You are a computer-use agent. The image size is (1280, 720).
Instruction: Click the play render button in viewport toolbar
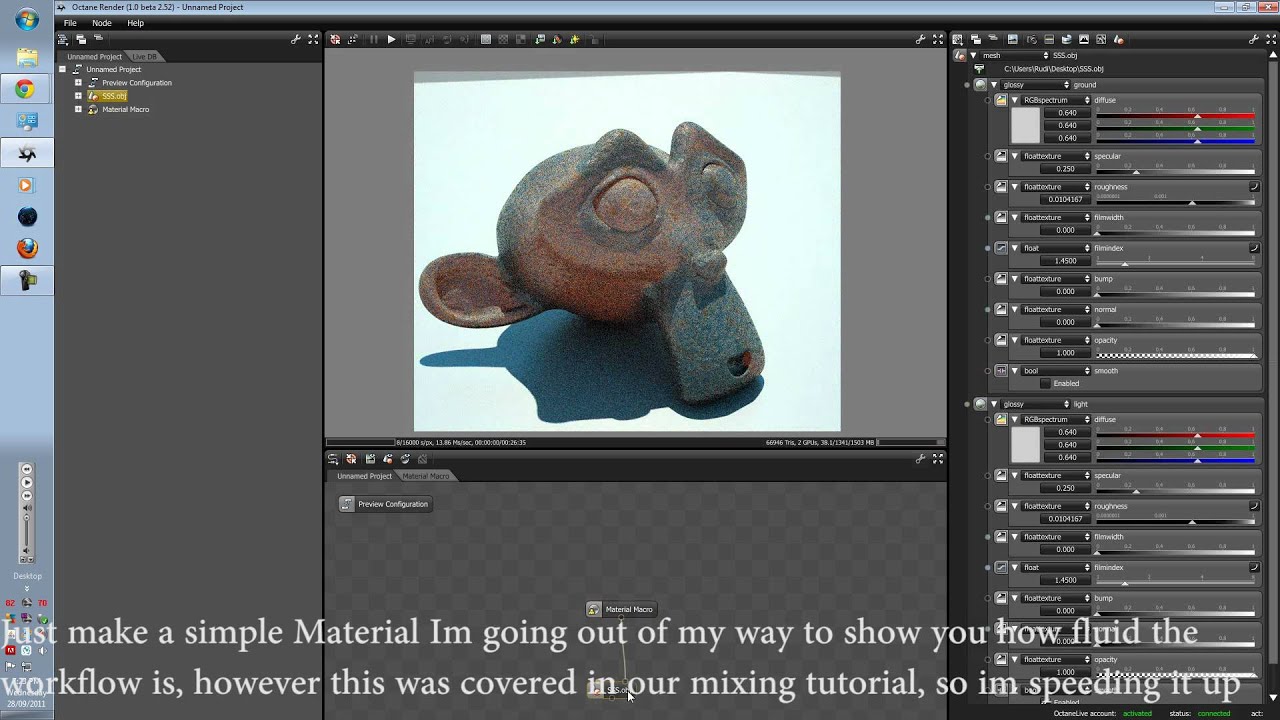point(391,39)
